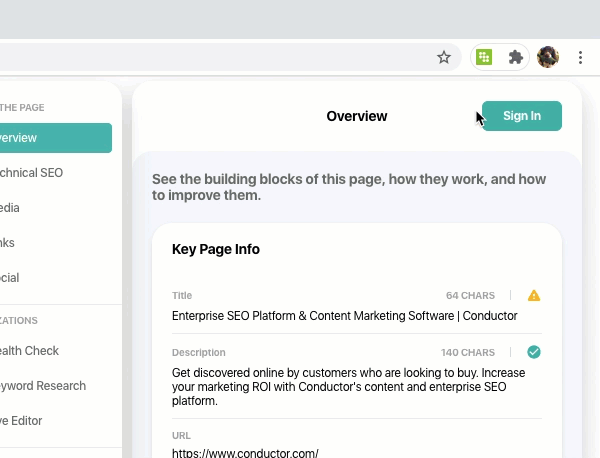The width and height of the screenshot is (600, 458).
Task: Click the '64 CHARS' label
Action: click(470, 295)
